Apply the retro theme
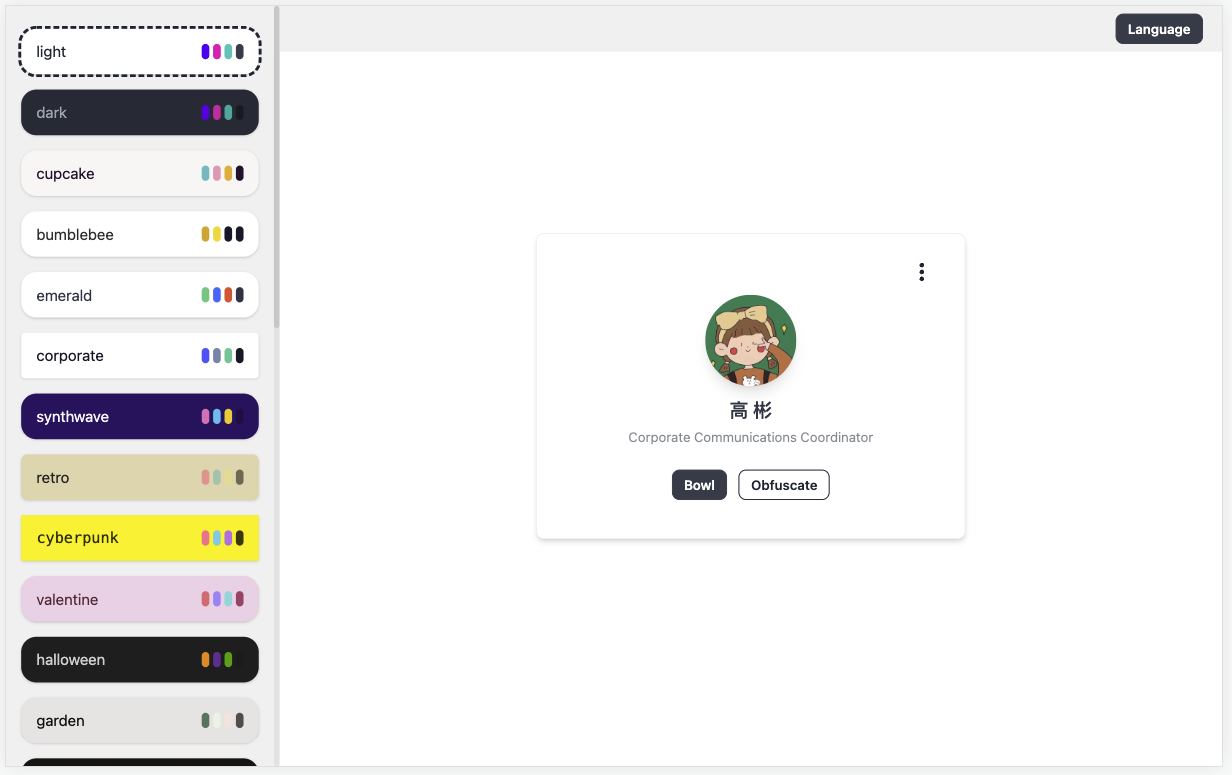Image resolution: width=1232 pixels, height=775 pixels. tap(140, 478)
